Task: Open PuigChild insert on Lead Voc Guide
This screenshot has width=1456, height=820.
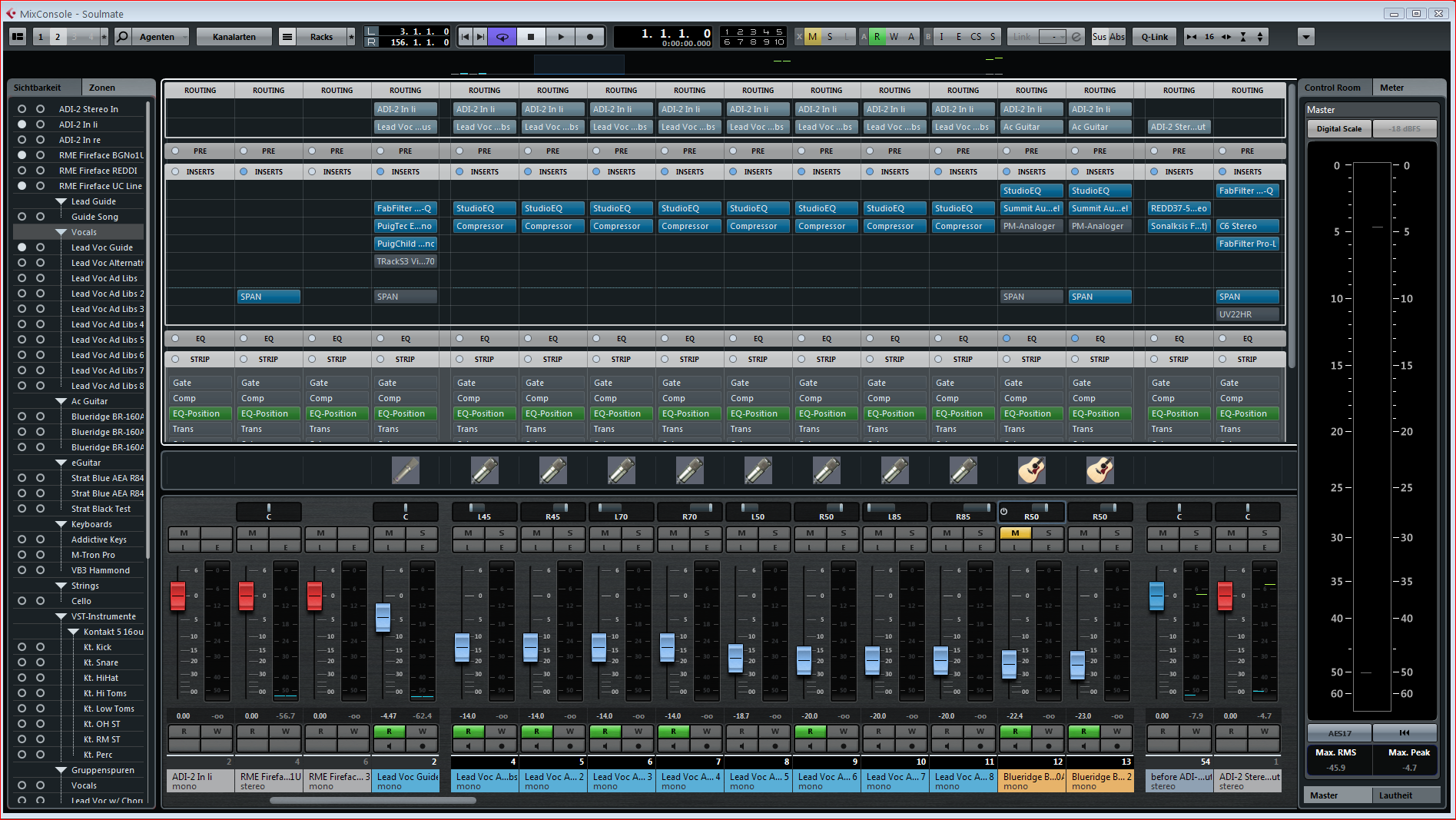Action: click(406, 244)
